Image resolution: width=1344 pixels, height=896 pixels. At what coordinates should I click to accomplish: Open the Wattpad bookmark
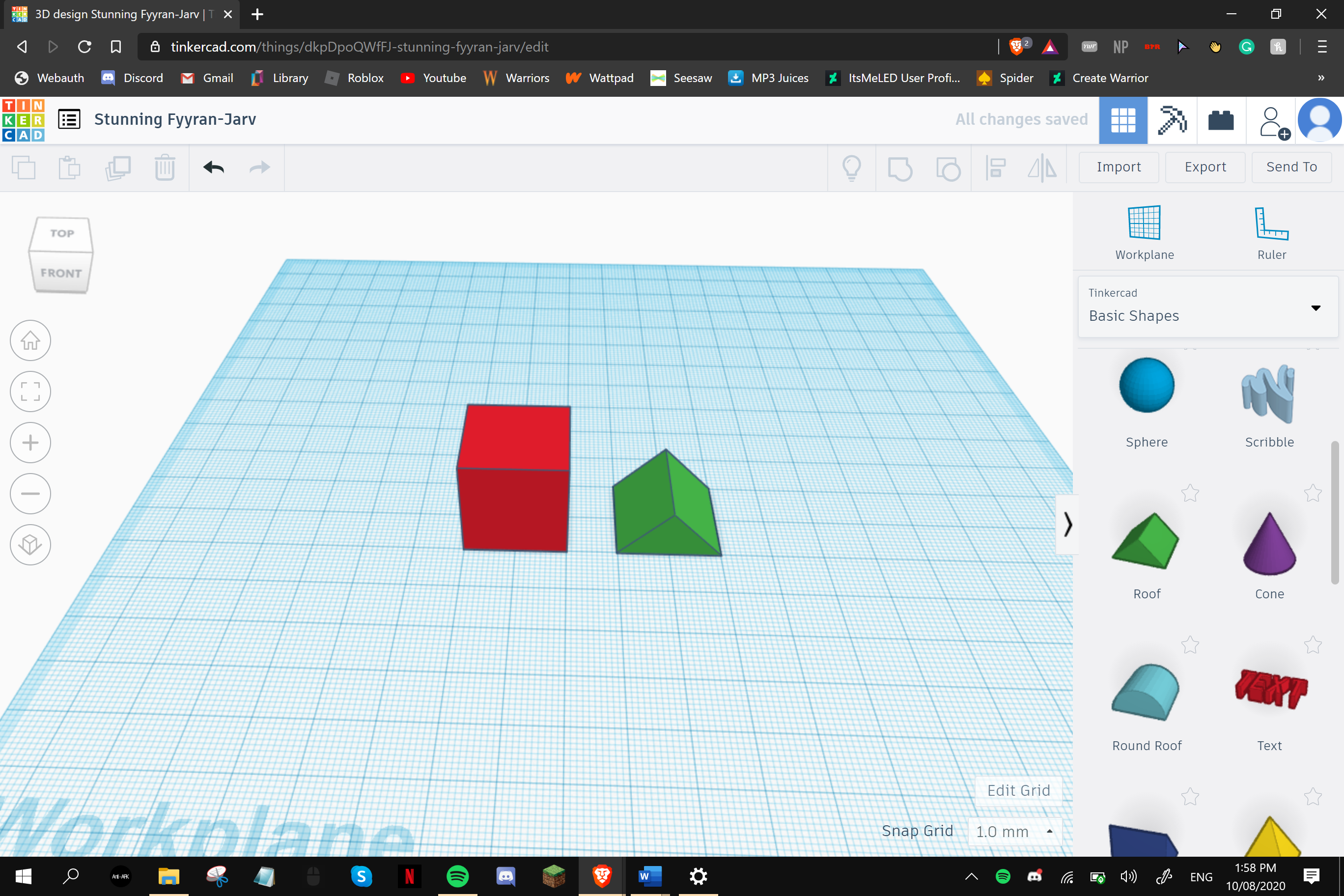(x=599, y=78)
